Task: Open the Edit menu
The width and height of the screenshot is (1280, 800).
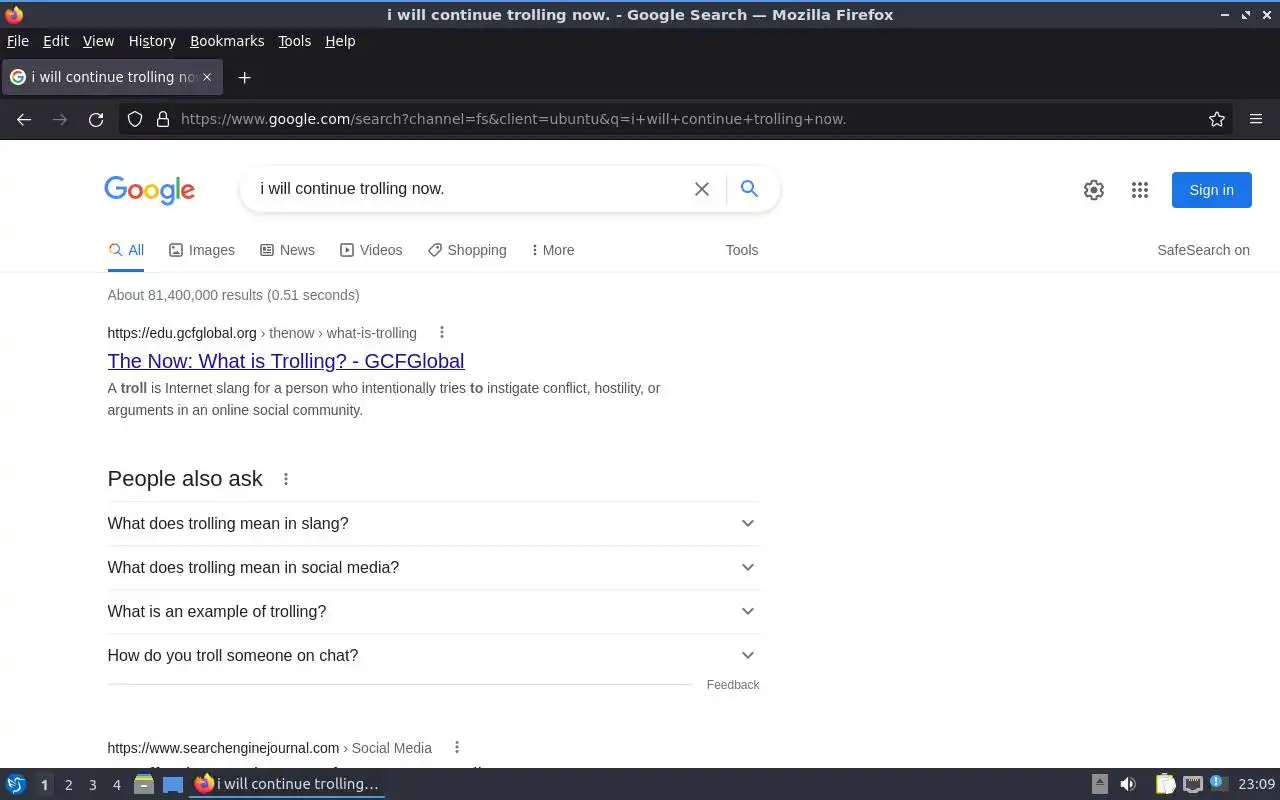Action: point(56,41)
